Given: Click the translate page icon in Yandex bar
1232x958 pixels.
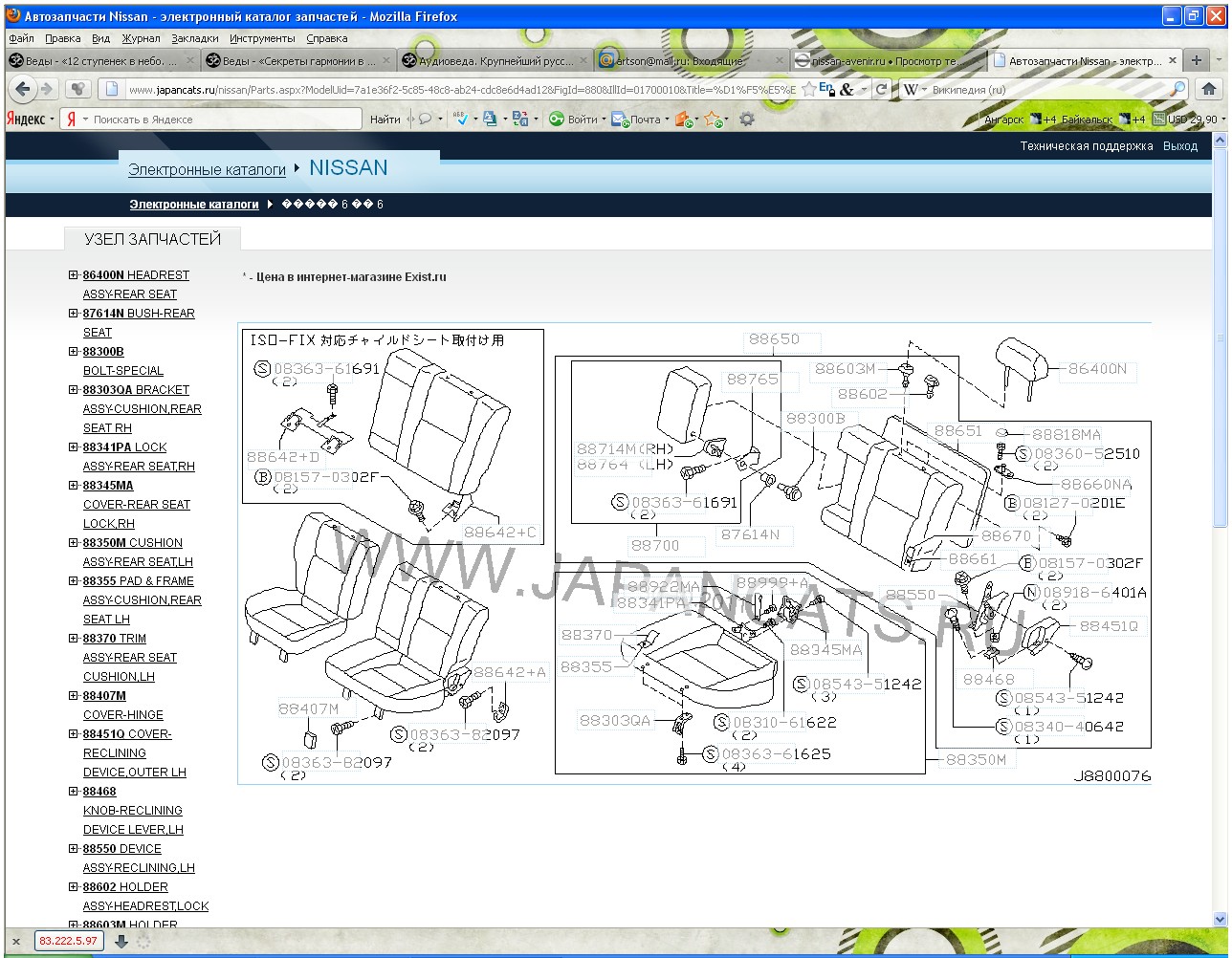Looking at the screenshot, I should point(520,119).
